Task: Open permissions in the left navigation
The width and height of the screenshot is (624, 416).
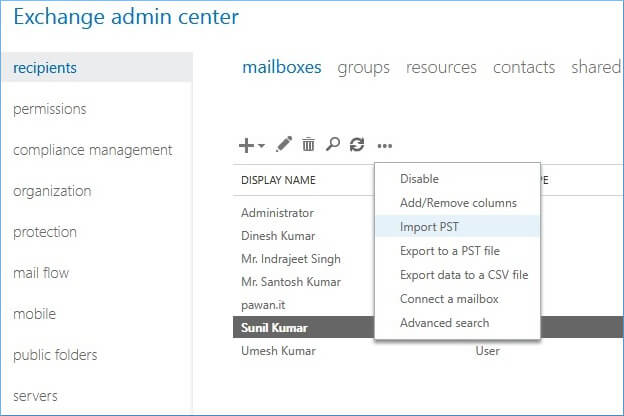Action: (x=50, y=109)
